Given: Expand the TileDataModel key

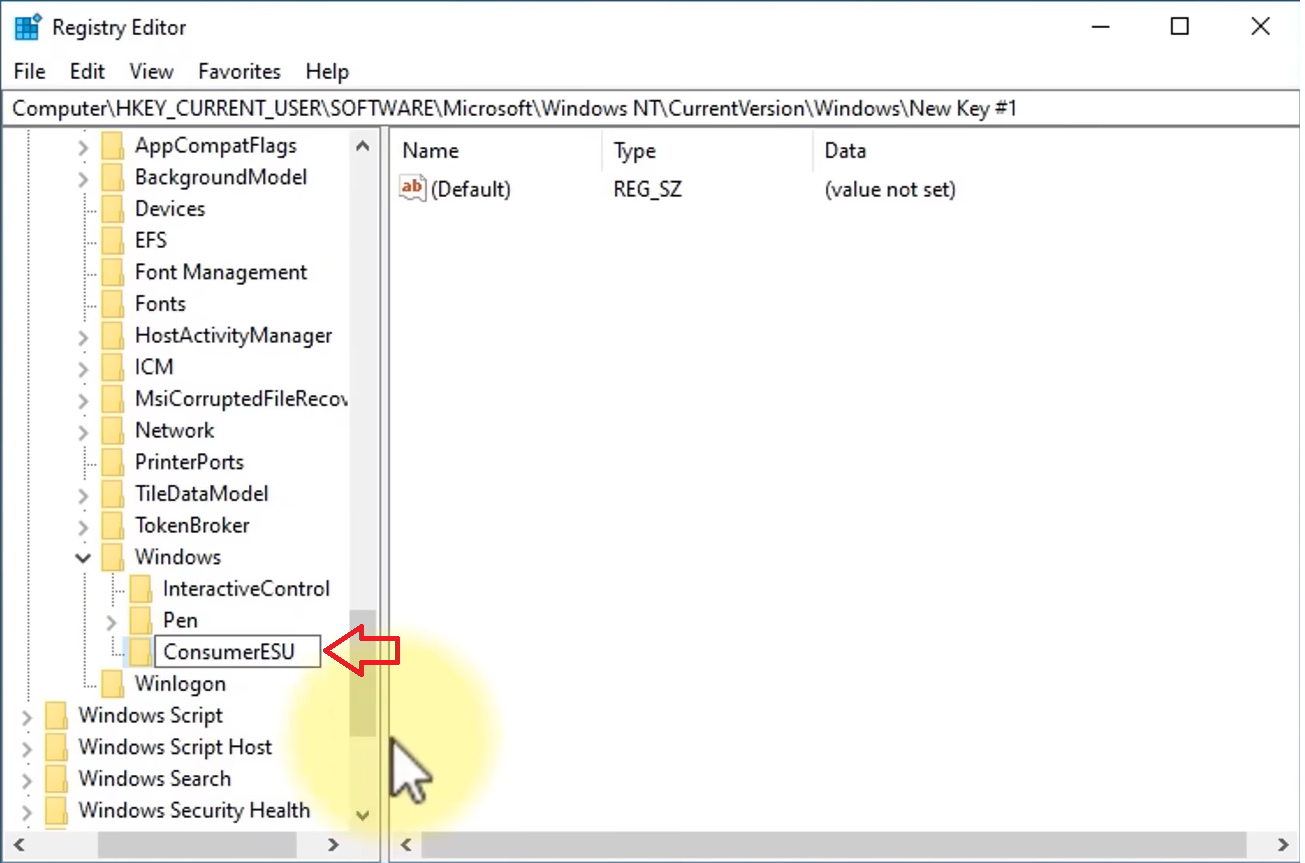Looking at the screenshot, I should [83, 495].
